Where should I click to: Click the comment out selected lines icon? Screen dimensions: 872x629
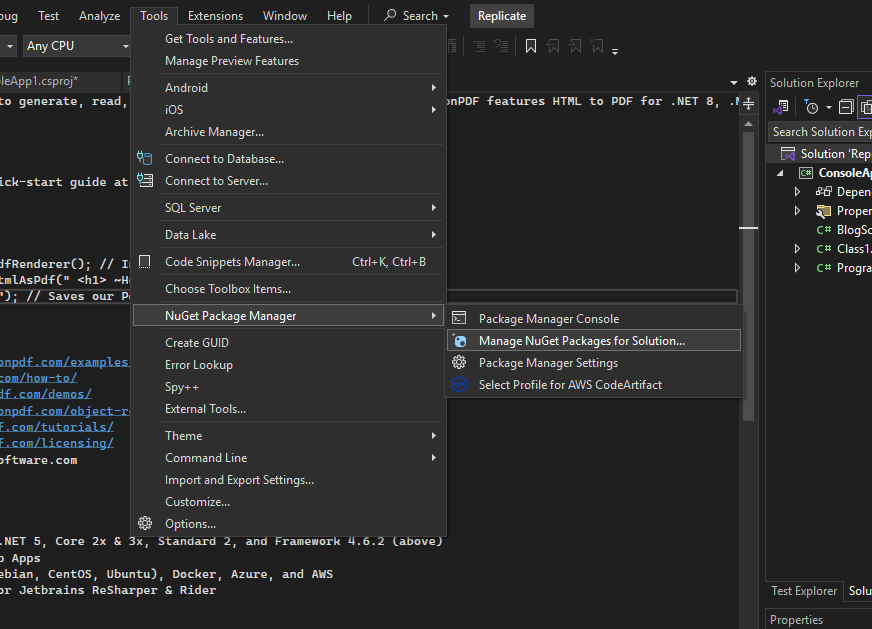(x=479, y=46)
